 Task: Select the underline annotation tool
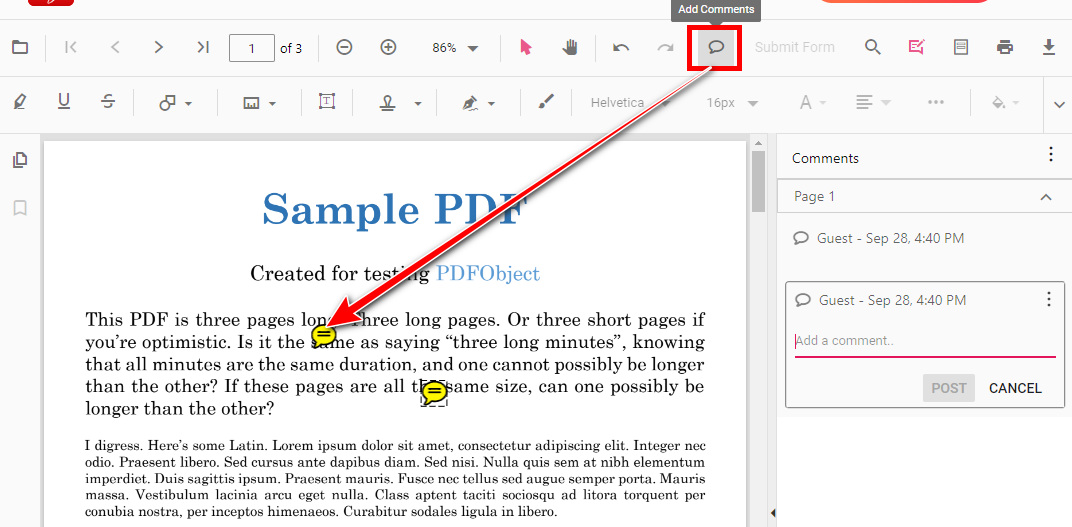(x=64, y=102)
